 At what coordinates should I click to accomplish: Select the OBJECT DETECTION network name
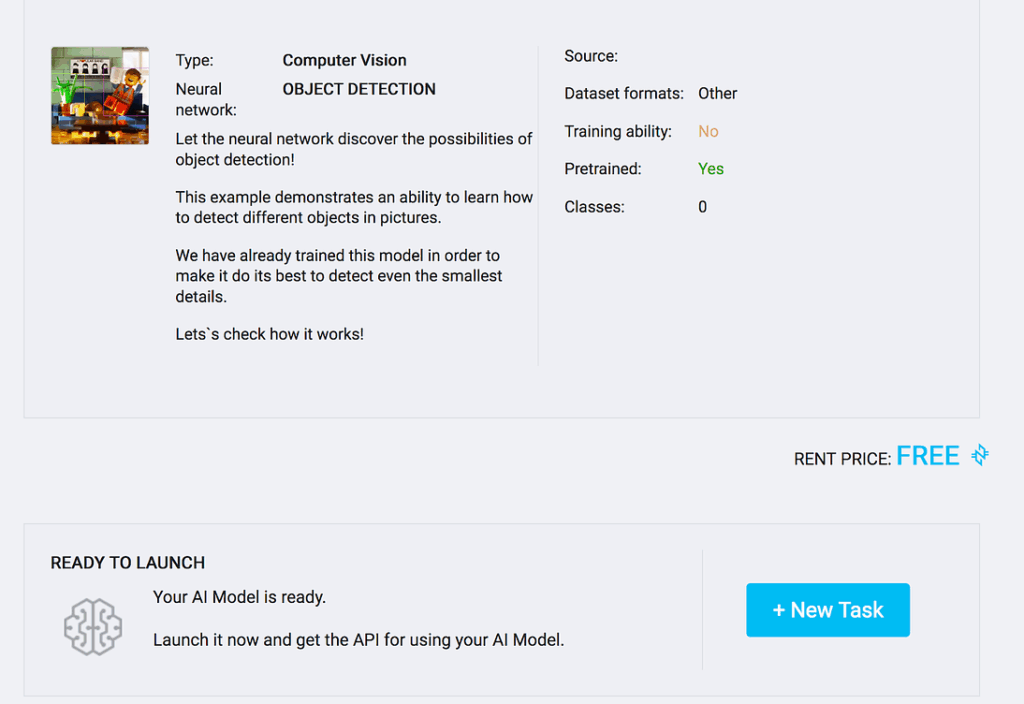[359, 89]
